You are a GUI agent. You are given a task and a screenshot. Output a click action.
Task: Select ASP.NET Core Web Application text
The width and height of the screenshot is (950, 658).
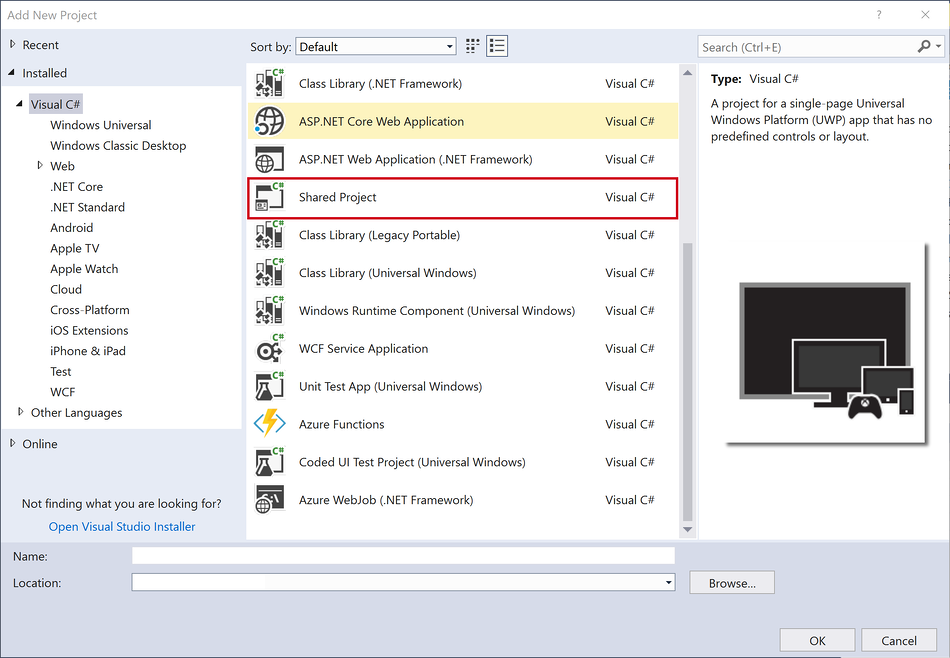(381, 121)
